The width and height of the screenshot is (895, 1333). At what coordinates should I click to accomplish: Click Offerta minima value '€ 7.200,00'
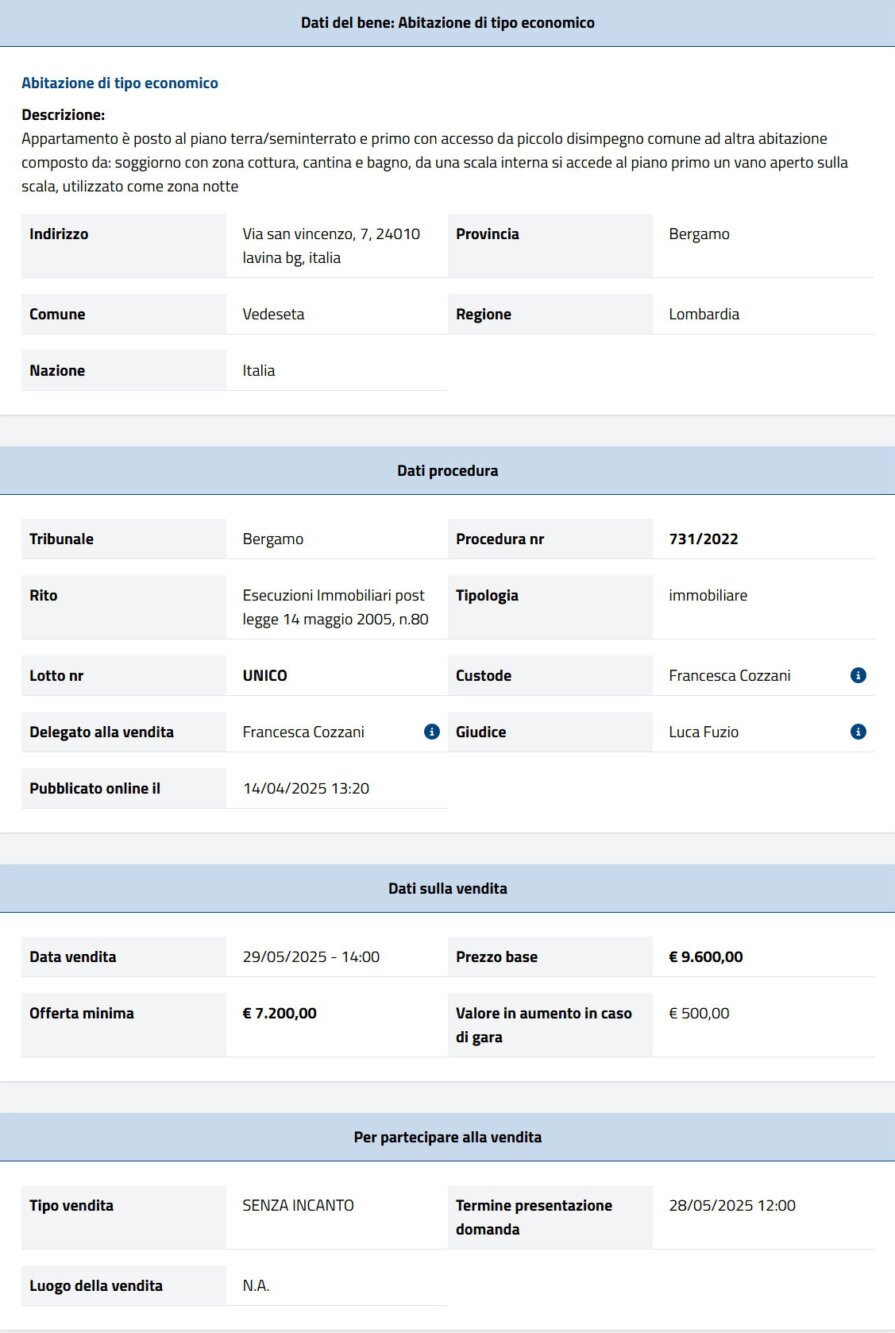tap(279, 1013)
